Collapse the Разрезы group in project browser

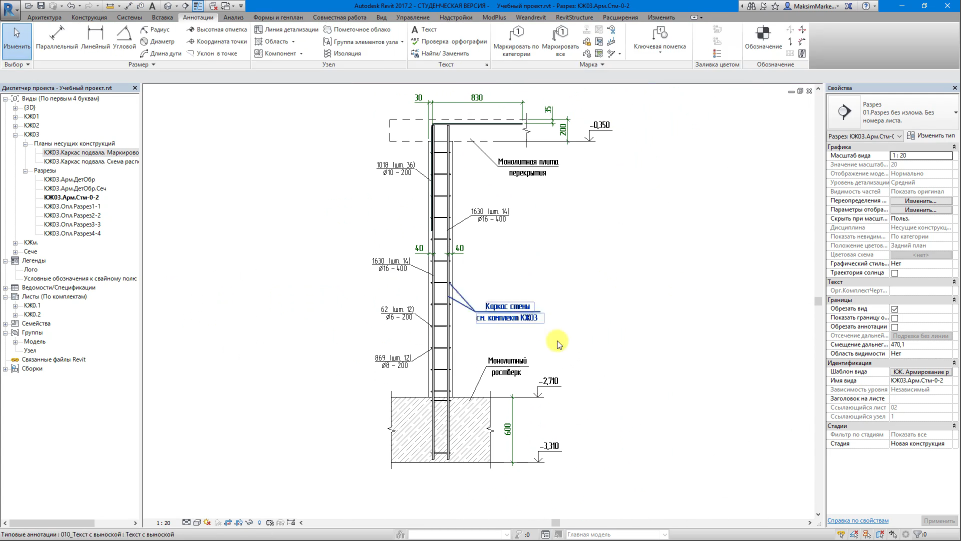tap(25, 170)
